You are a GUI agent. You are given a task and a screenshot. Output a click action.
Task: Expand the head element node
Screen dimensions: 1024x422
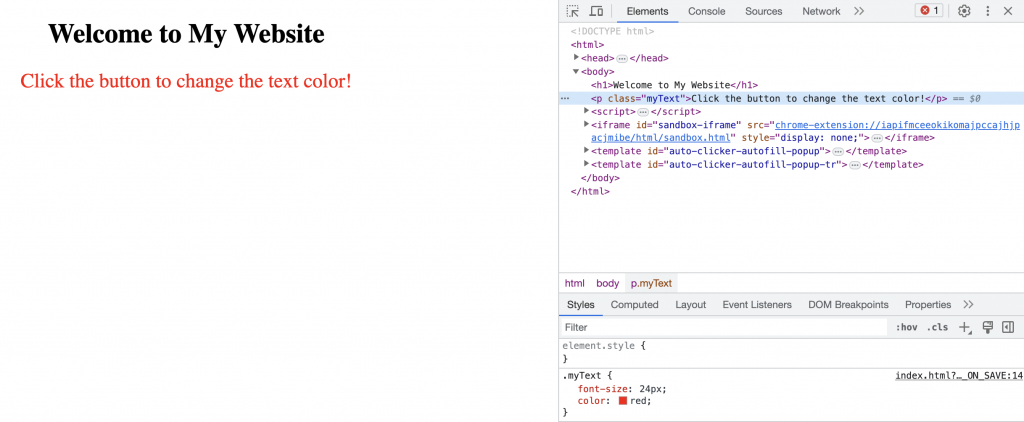click(576, 58)
